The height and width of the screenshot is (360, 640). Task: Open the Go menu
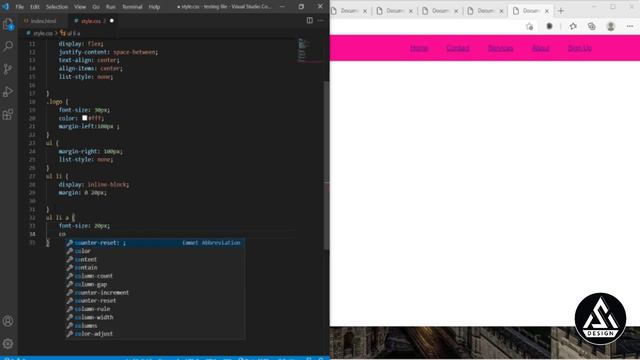pyautogui.click(x=96, y=7)
